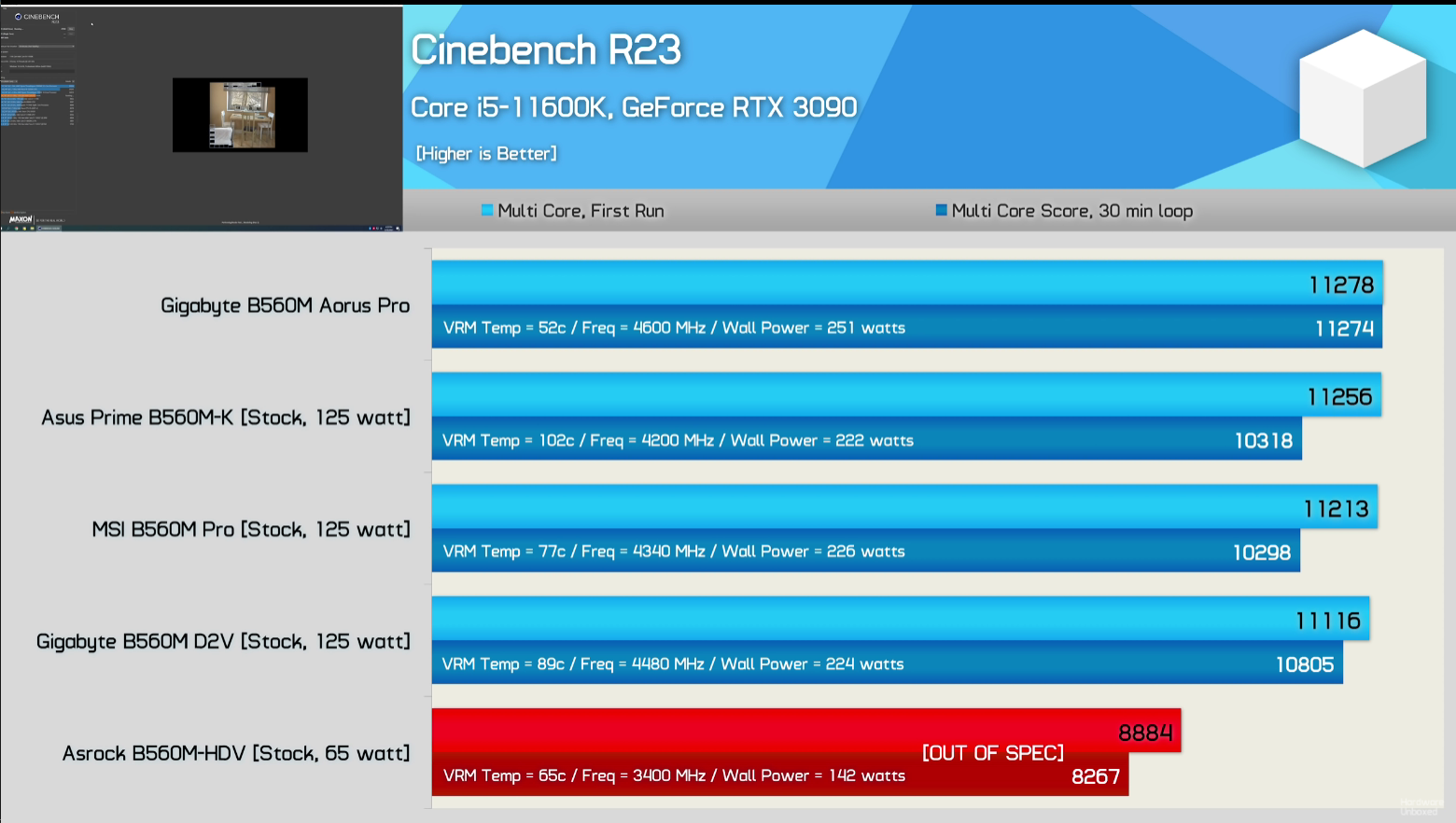This screenshot has height=823, width=1456.
Task: Click the [Higher is Better] note
Action: 486,154
